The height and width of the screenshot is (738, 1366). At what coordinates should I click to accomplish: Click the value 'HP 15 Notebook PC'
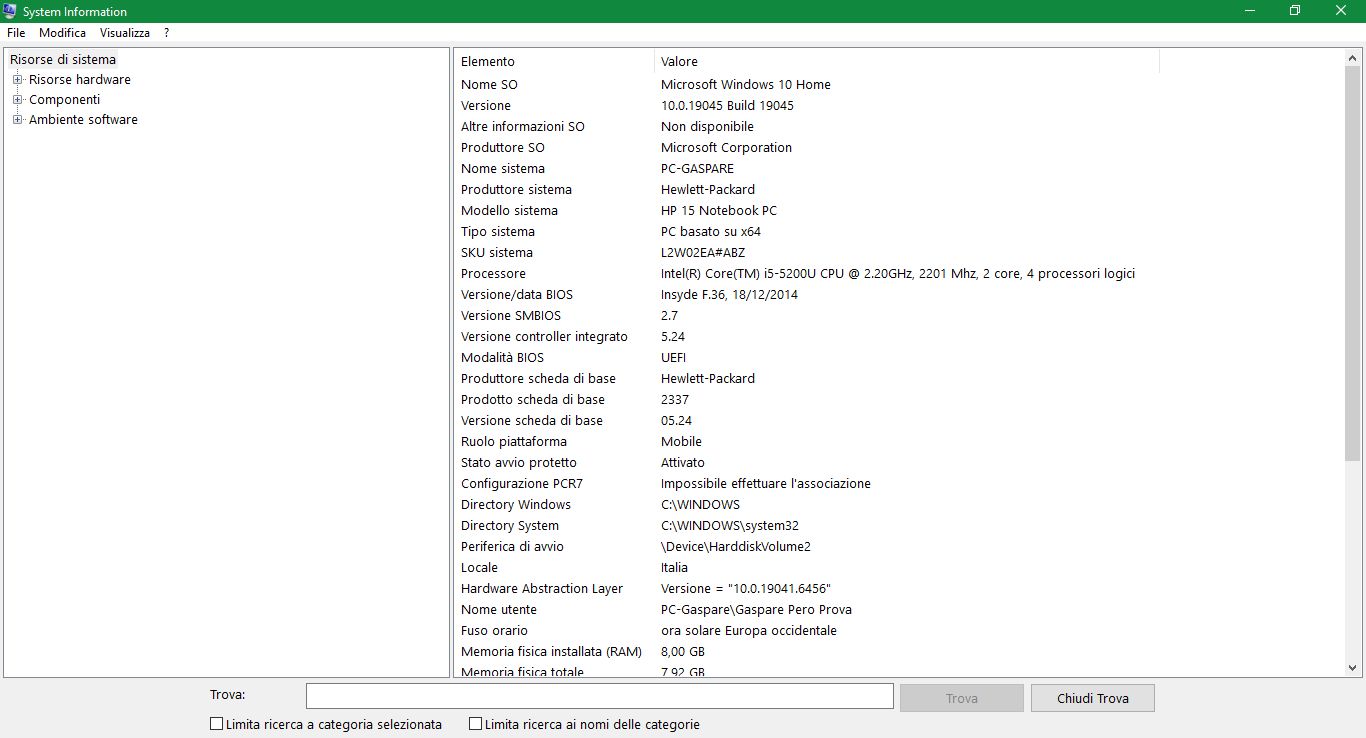pyautogui.click(x=719, y=211)
